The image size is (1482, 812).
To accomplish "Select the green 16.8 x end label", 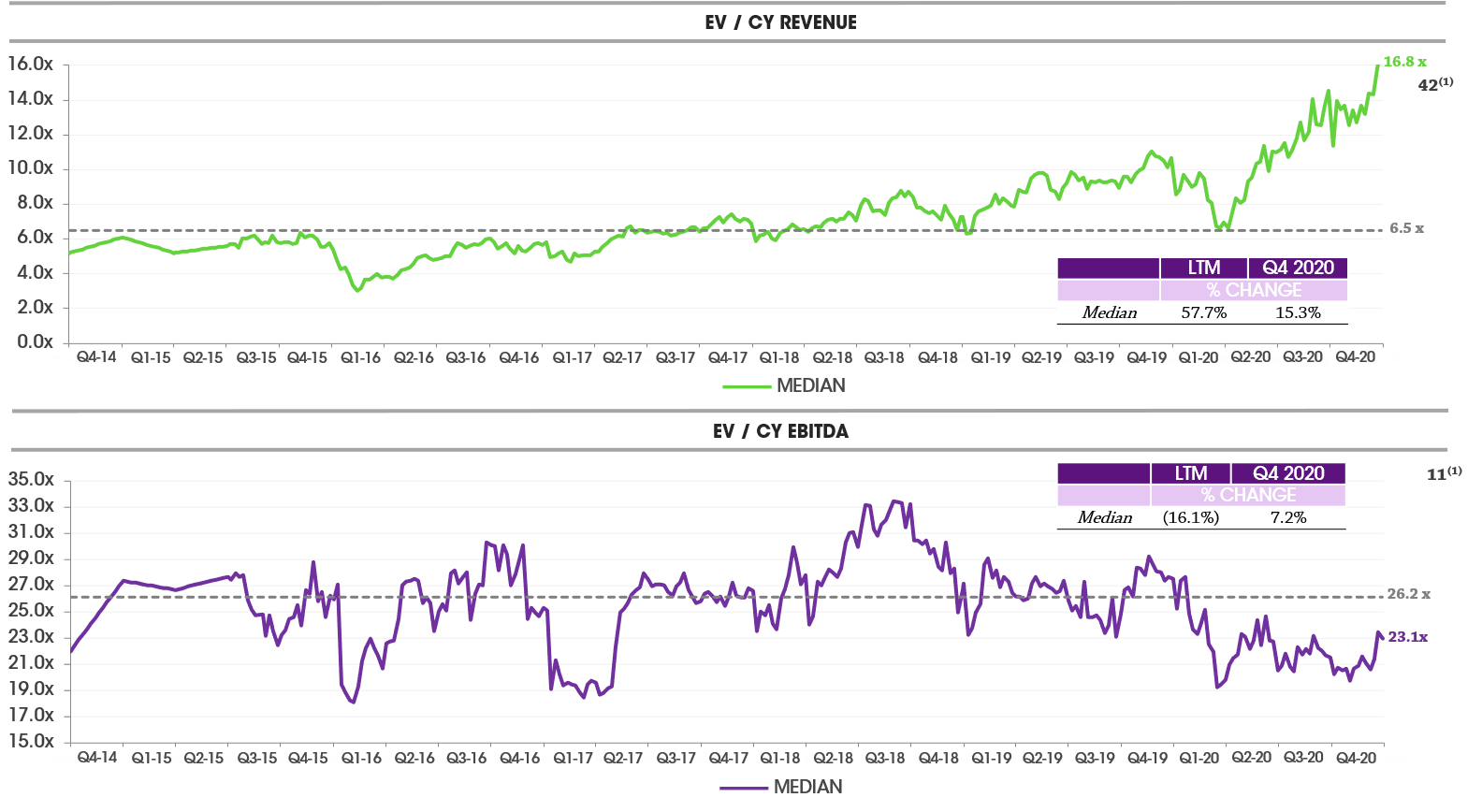I will click(x=1404, y=62).
